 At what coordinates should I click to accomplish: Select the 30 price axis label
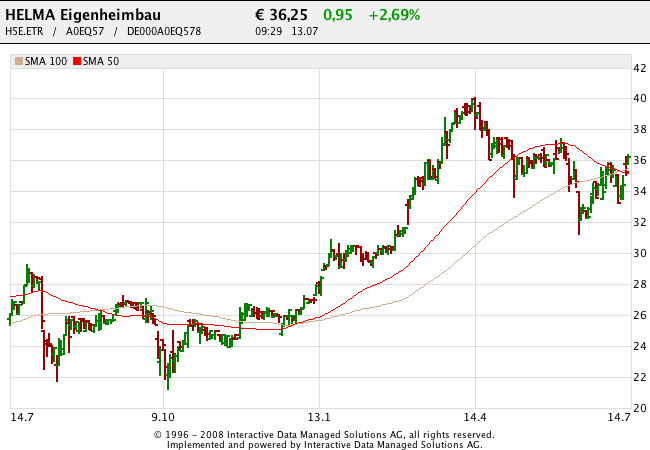637,253
